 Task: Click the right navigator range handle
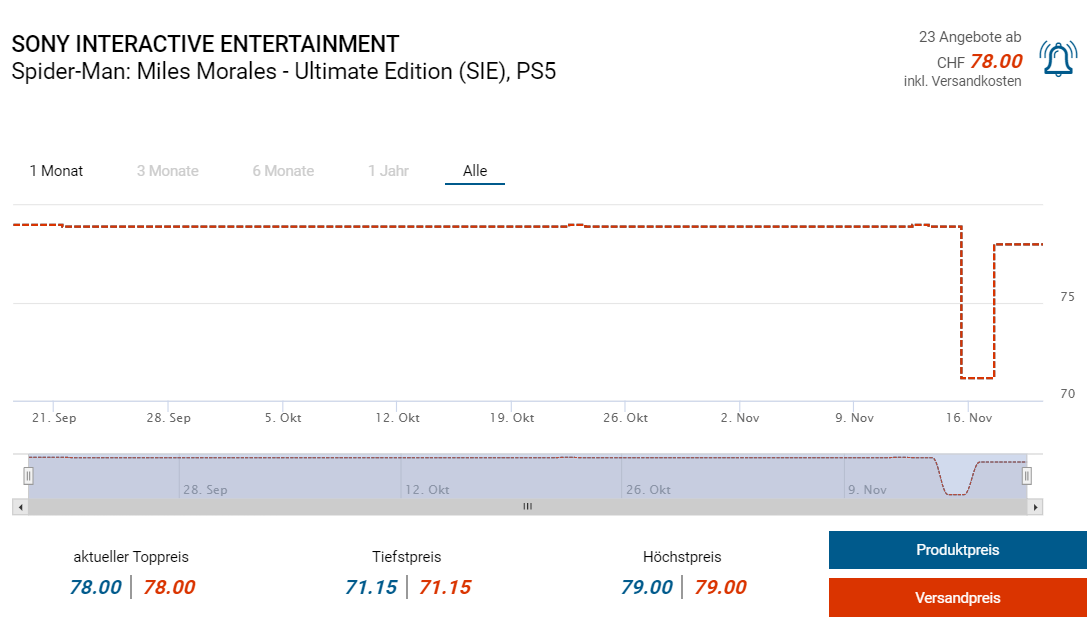point(1026,476)
